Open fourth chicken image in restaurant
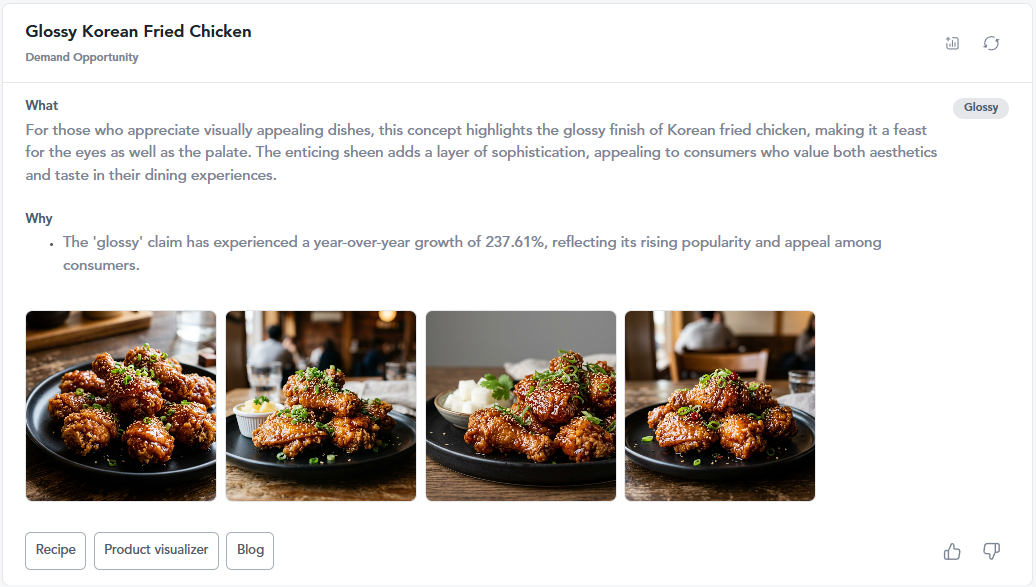 point(720,406)
